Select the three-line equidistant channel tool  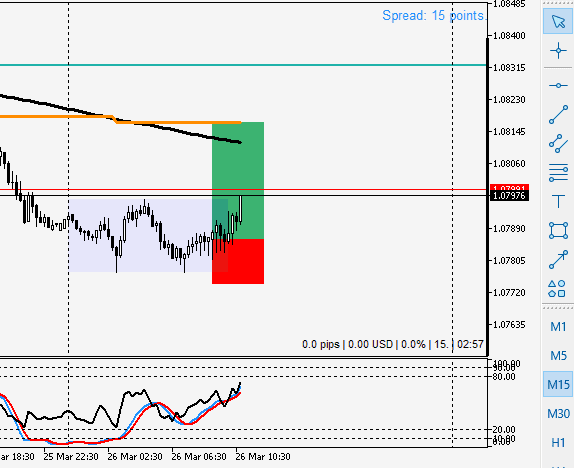pyautogui.click(x=558, y=172)
